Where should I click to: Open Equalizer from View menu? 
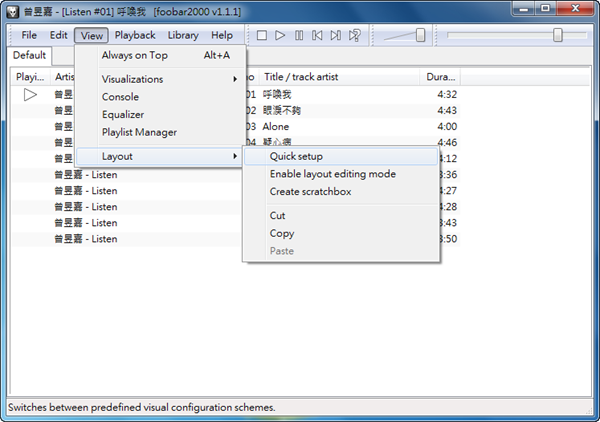125,114
